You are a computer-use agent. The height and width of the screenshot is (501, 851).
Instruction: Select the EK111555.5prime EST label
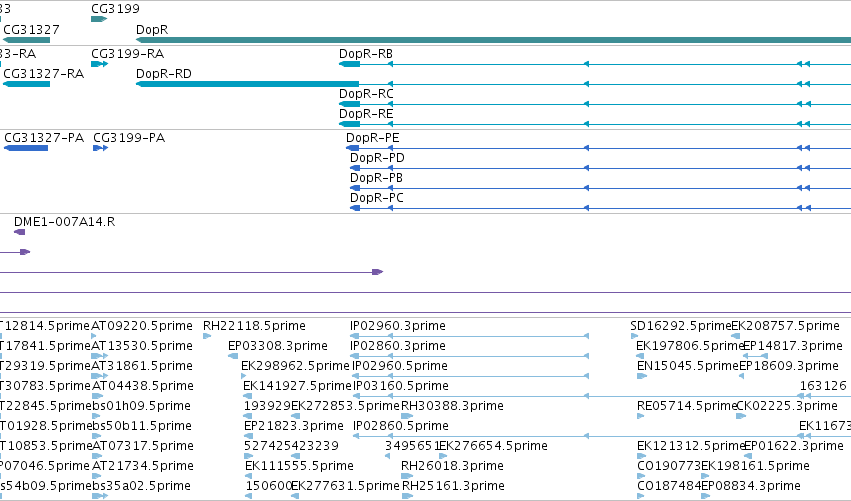[x=300, y=466]
